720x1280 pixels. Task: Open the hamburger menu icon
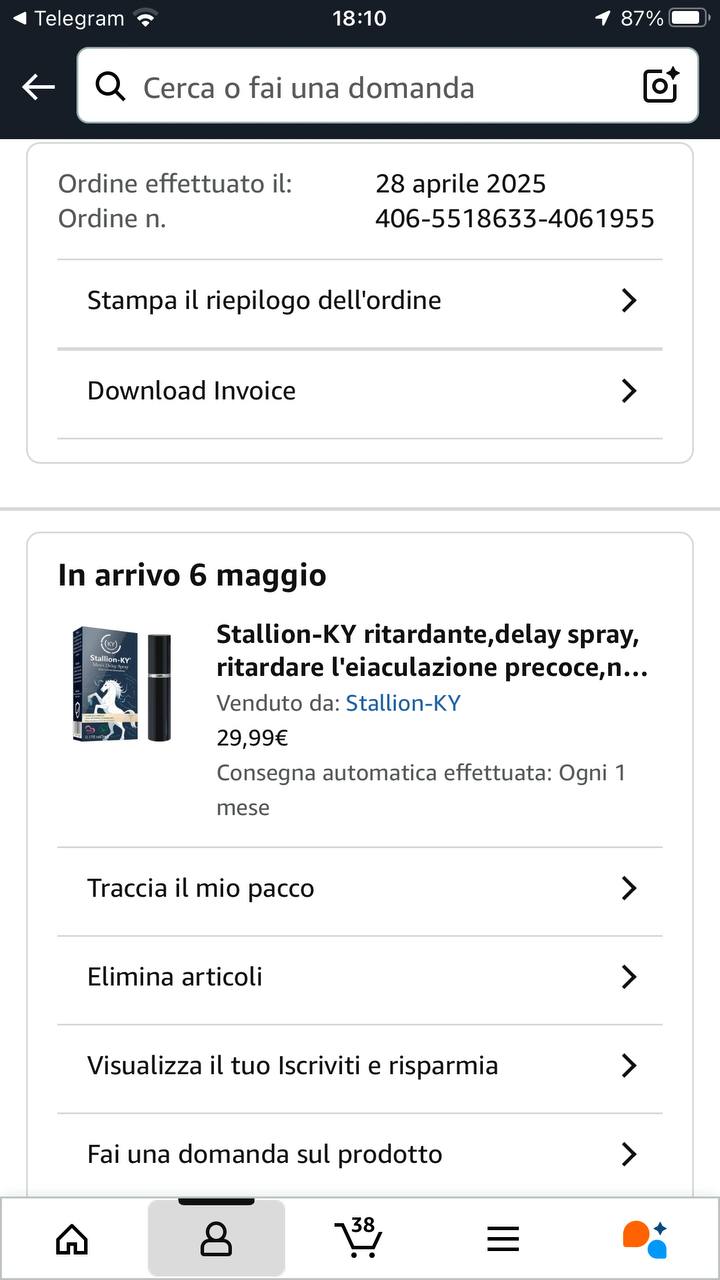503,1240
